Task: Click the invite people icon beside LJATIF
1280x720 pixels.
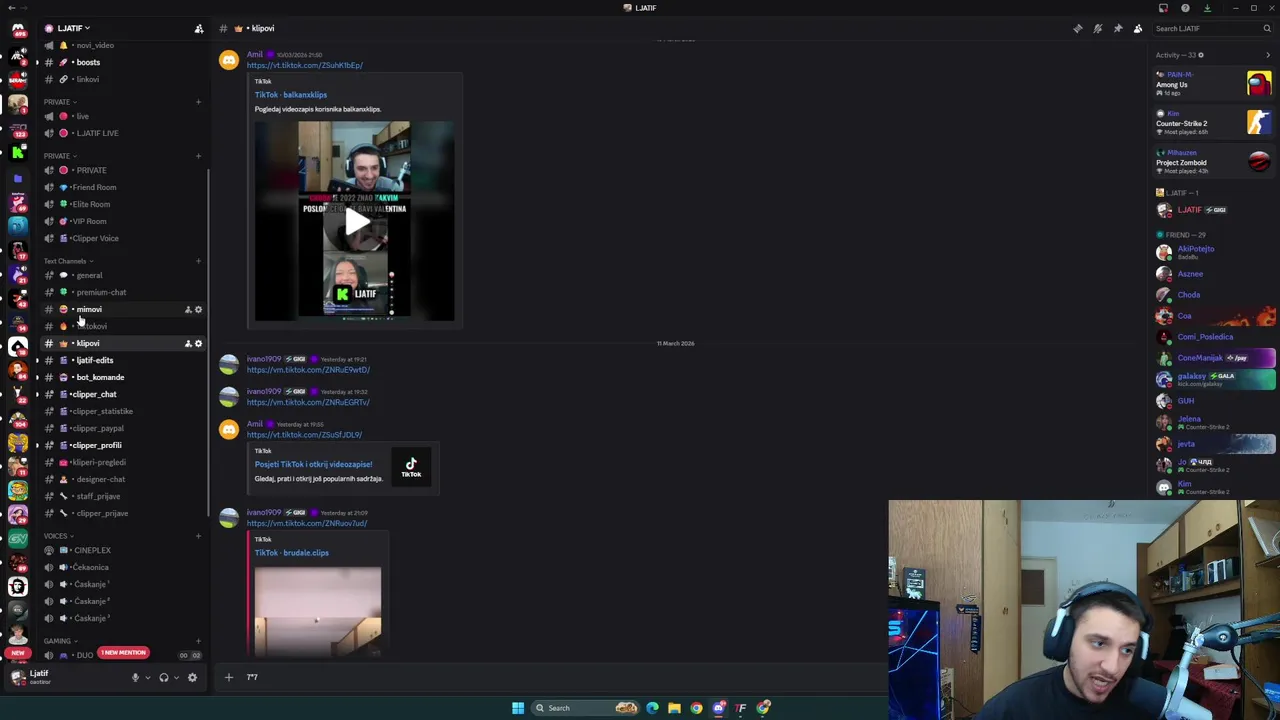Action: (x=198, y=28)
